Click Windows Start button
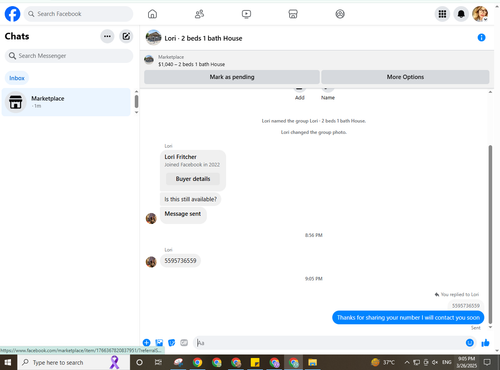Viewport: 500px width, 370px height. pyautogui.click(x=8, y=362)
